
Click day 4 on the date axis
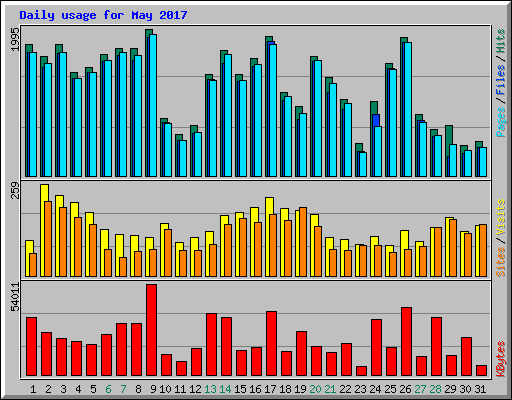pyautogui.click(x=78, y=389)
